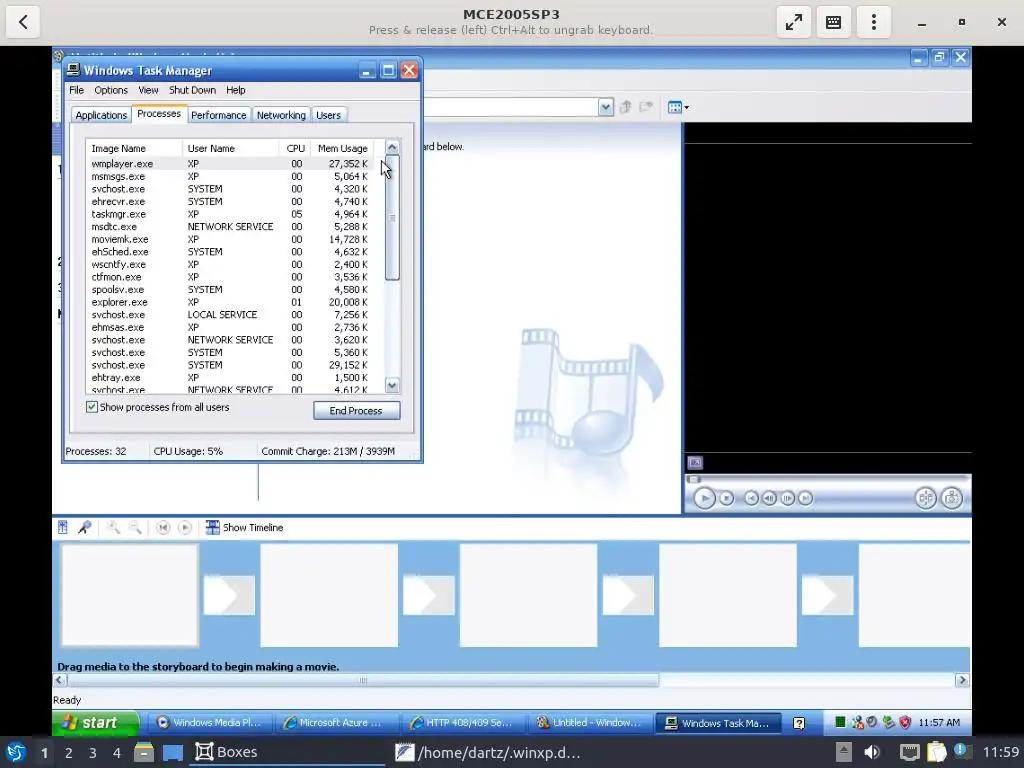Click Next Frame button in preview monitor
This screenshot has width=1024, height=768.
pos(788,498)
